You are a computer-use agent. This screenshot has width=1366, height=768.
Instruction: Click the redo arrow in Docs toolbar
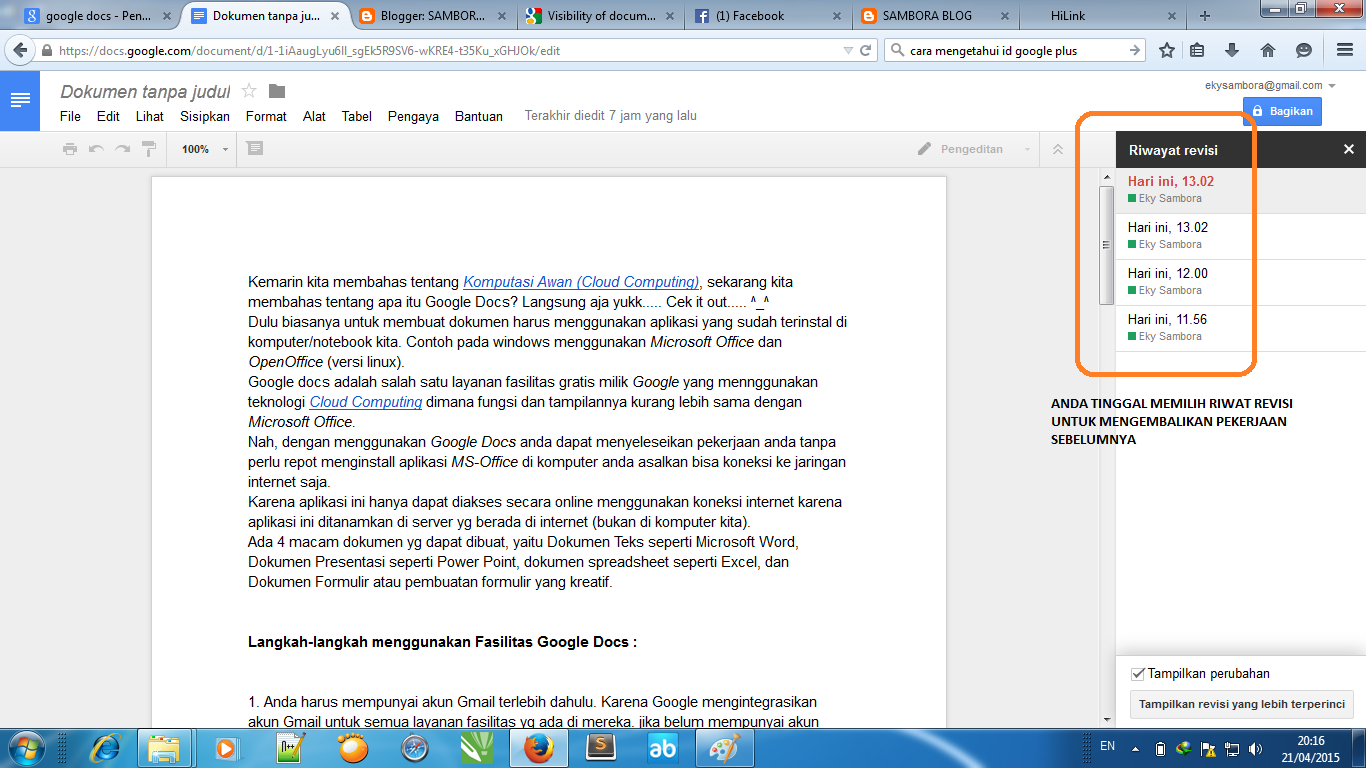tap(122, 149)
